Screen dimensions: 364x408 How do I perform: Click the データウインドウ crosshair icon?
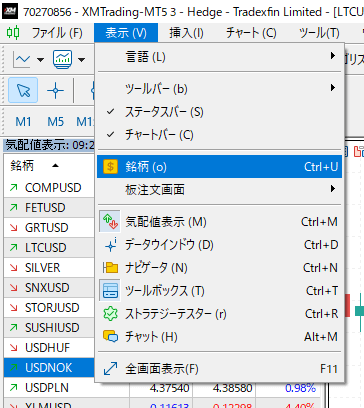coord(110,245)
